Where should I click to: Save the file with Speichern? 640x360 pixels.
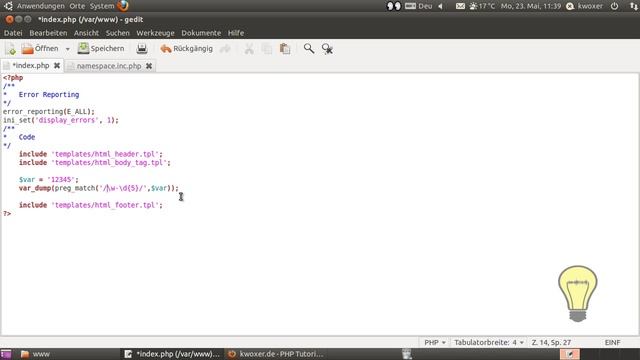(x=101, y=49)
